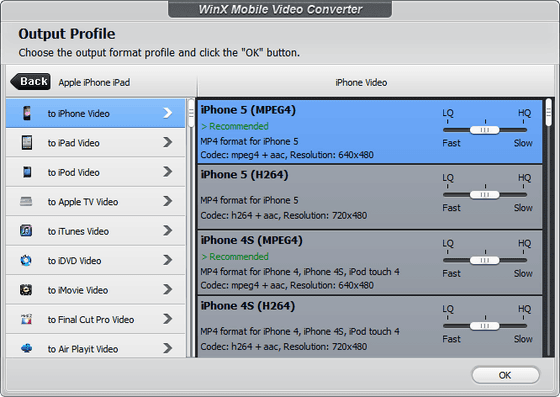Expand the iTunes Video chevron arrow
The image size is (560, 397).
tap(168, 231)
